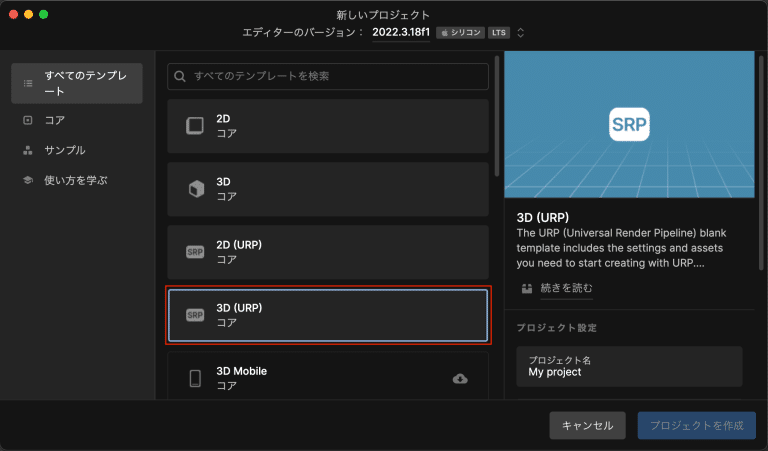Click the SRP preview thumbnail image
Viewport: 768px width, 451px height.
(629, 124)
